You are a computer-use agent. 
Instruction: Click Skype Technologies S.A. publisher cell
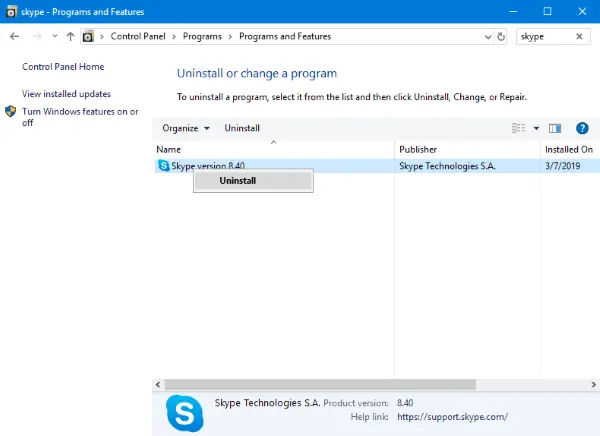tap(447, 166)
